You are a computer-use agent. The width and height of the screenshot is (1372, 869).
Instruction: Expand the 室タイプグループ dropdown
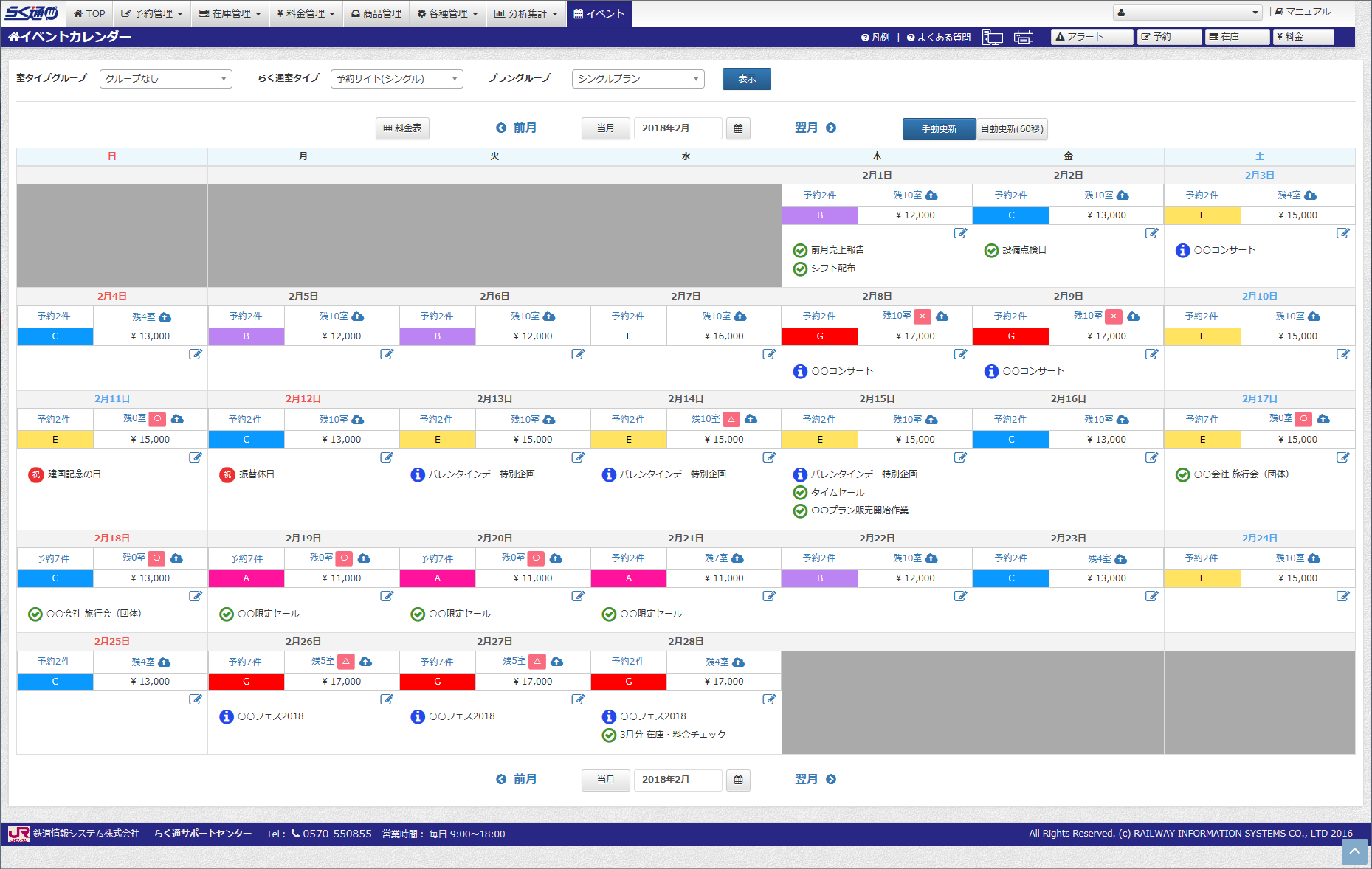[166, 79]
